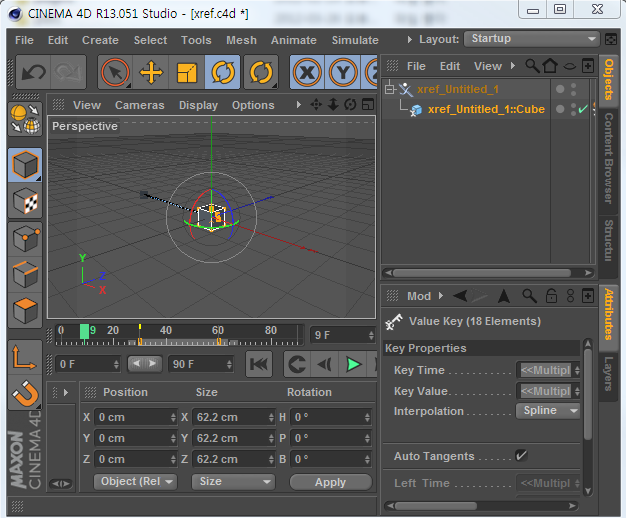
Task: Expand more main menus arrow before Layout
Action: 410,40
